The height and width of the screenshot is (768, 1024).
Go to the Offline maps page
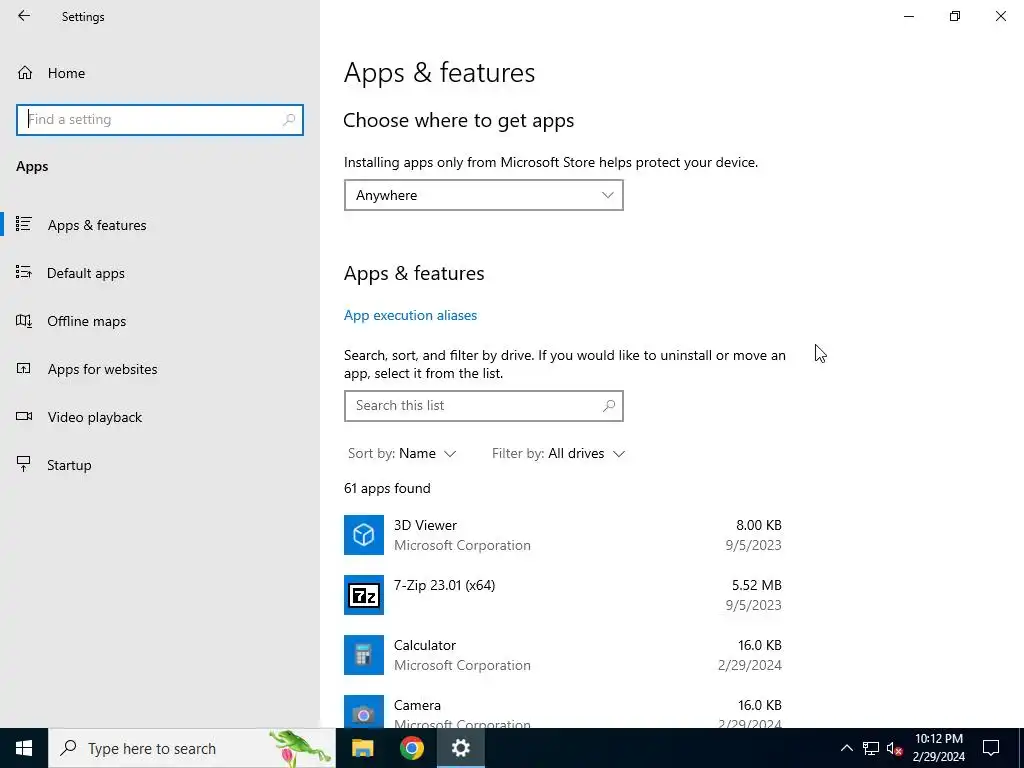coord(86,321)
